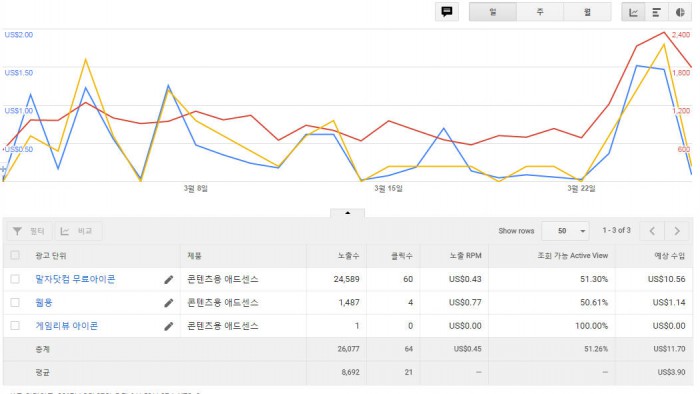Edit the 웹용 ad unit pencil

tap(168, 303)
